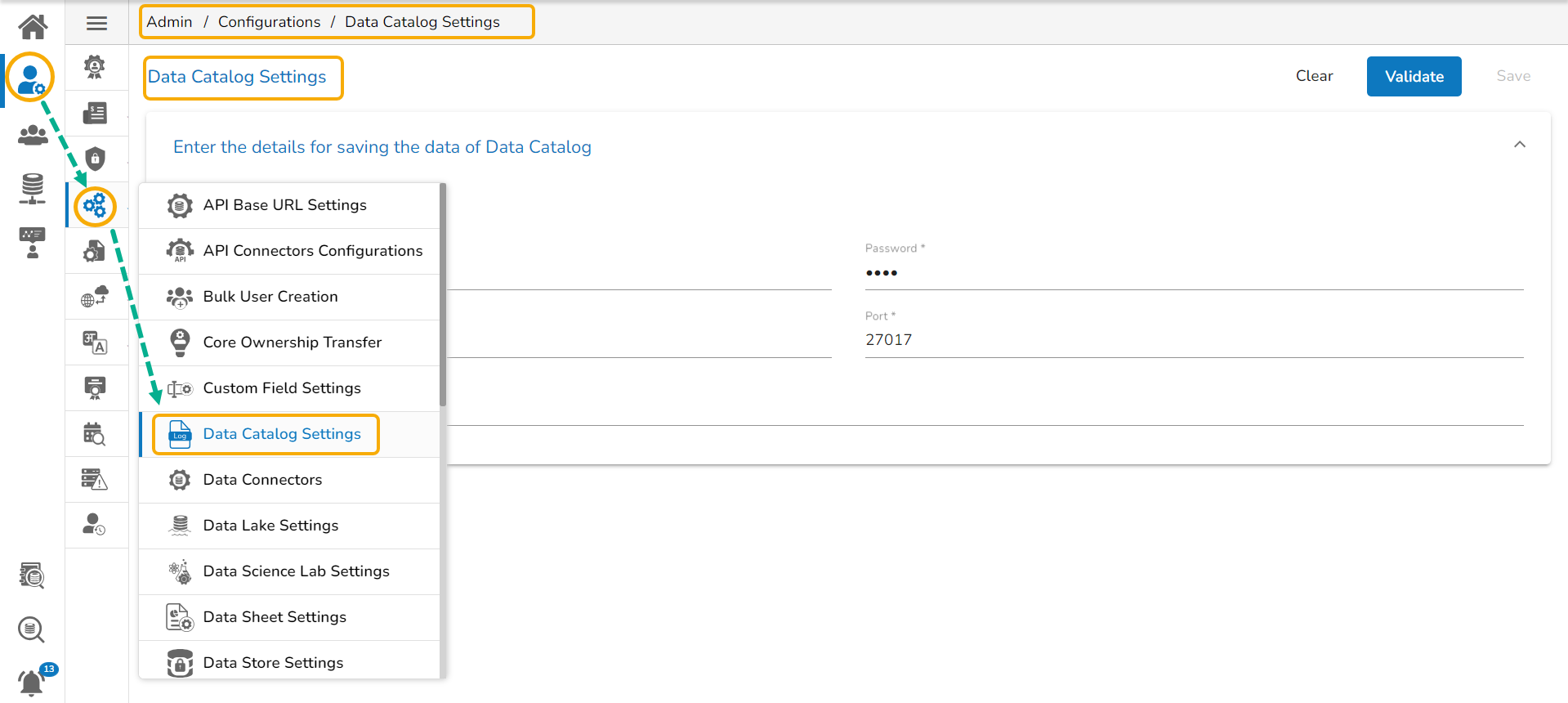Focus the Password input field

[1193, 273]
